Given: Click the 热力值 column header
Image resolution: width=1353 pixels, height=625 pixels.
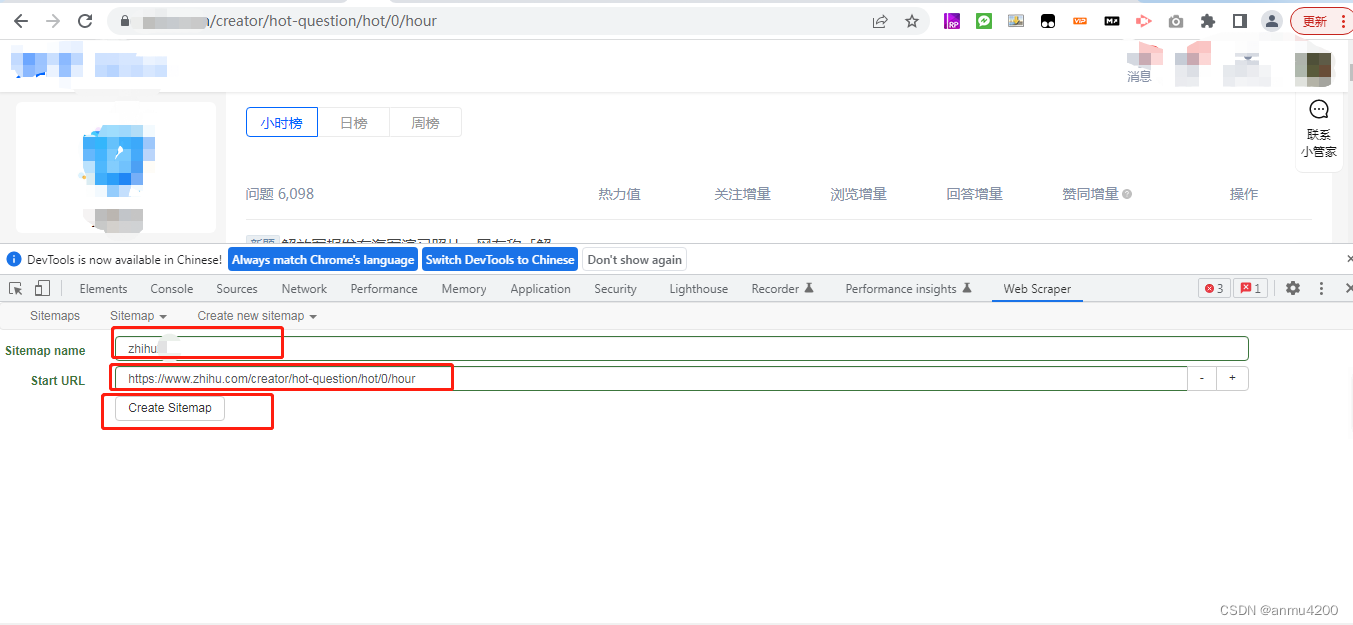Looking at the screenshot, I should [619, 194].
